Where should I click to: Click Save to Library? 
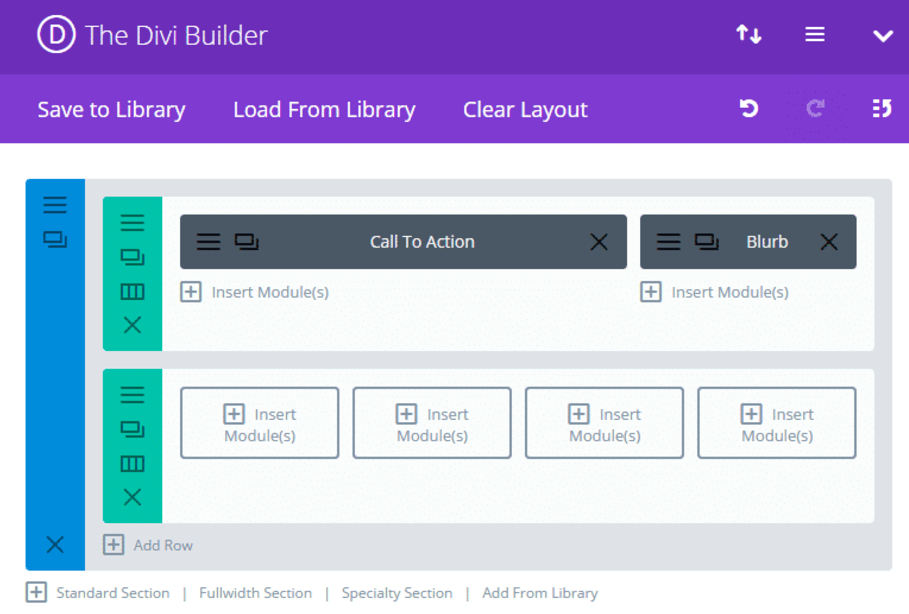111,110
